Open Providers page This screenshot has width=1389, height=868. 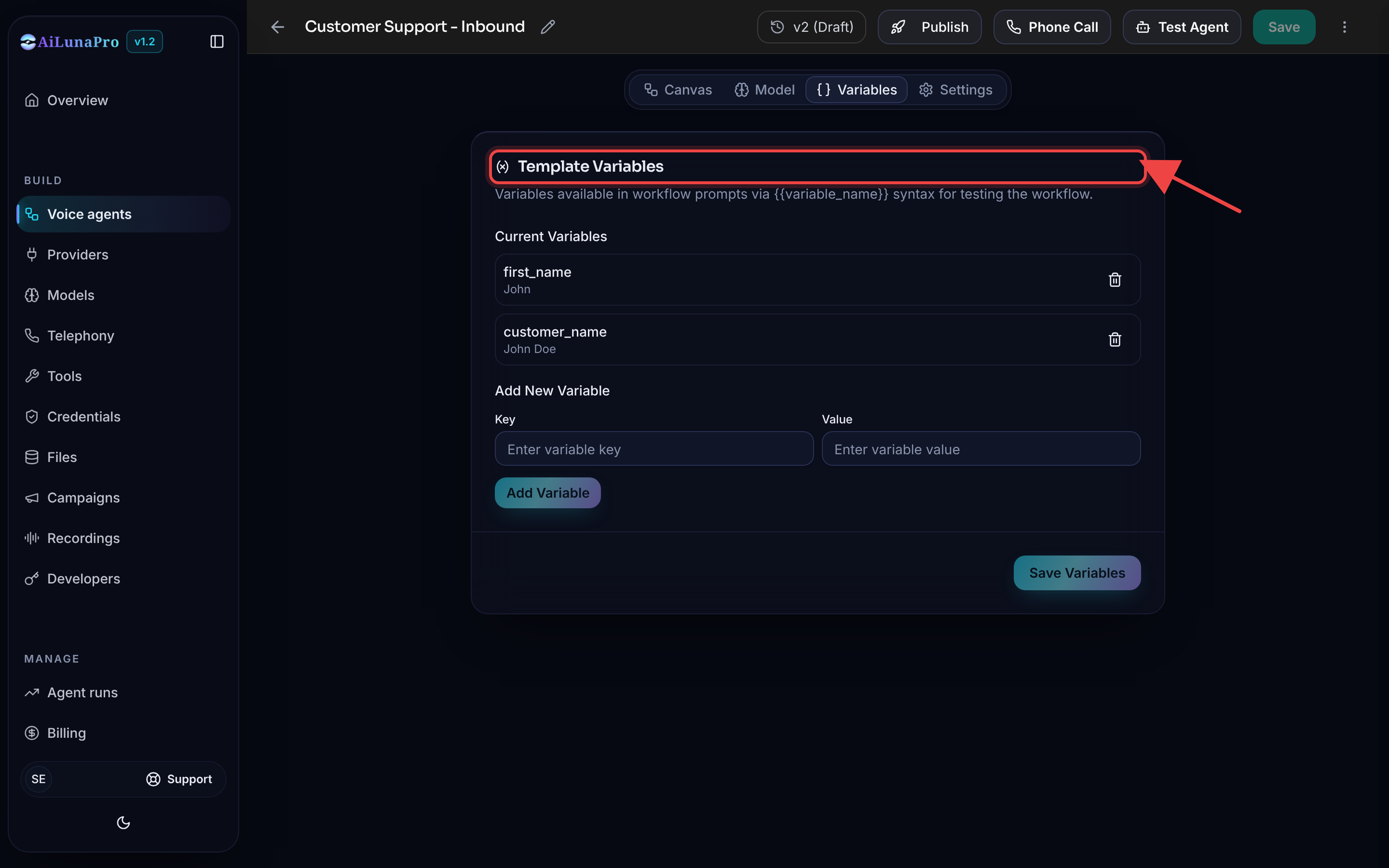coord(123,255)
